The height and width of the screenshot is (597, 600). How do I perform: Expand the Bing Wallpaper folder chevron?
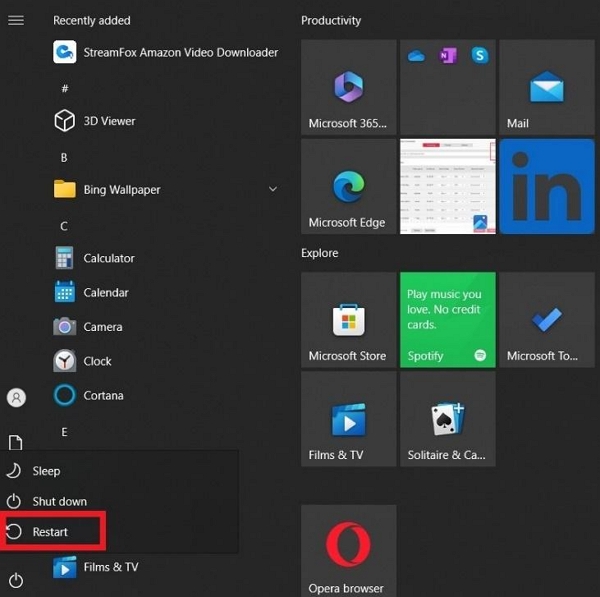point(272,189)
